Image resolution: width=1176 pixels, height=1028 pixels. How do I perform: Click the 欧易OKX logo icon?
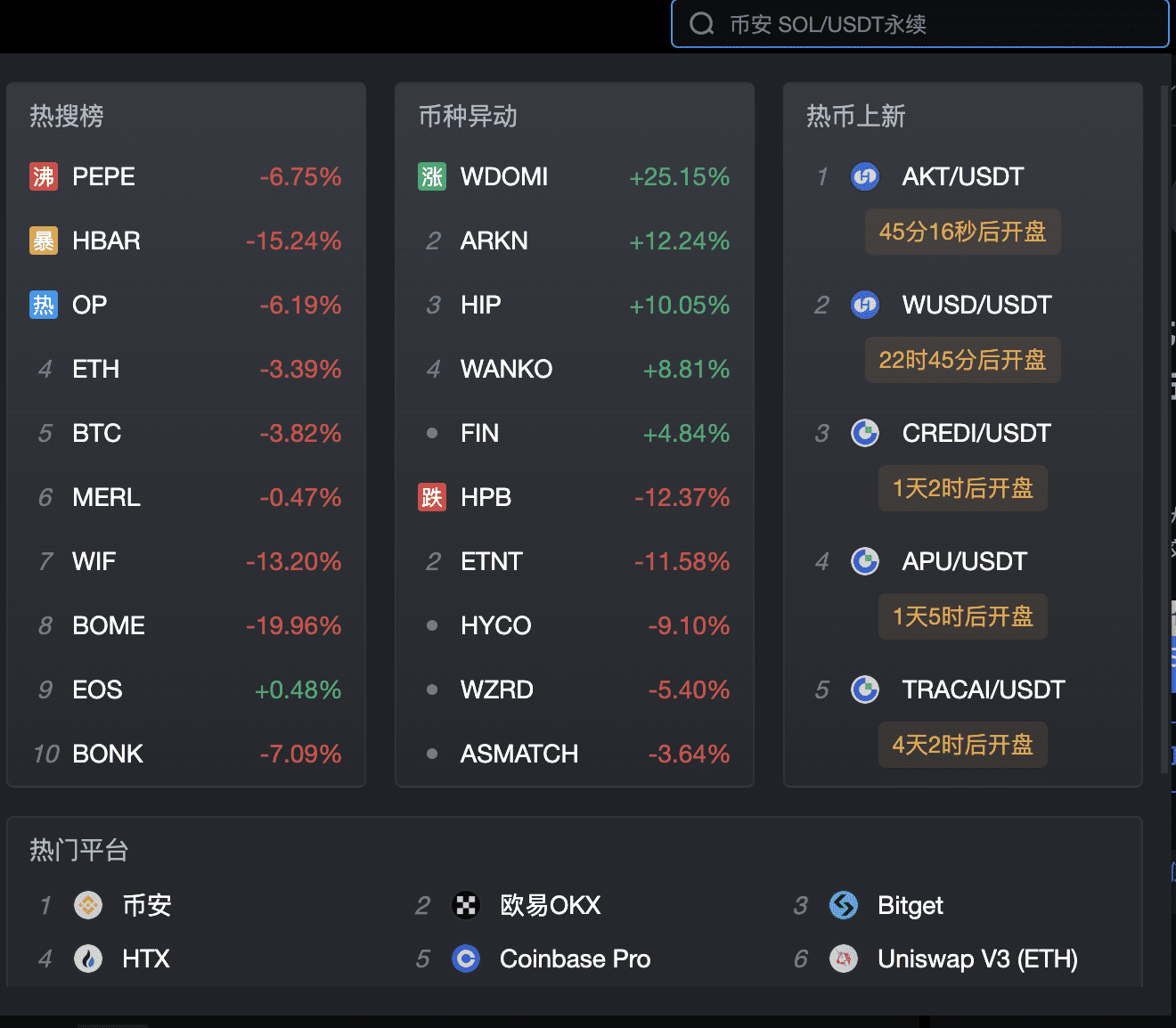click(x=466, y=905)
